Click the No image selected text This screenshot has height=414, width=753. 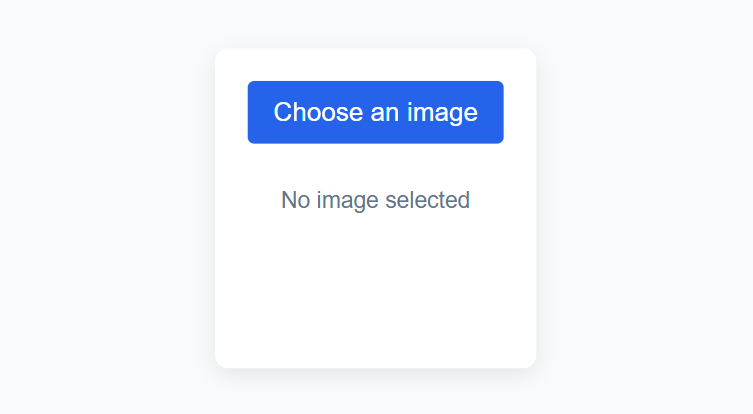click(x=375, y=200)
